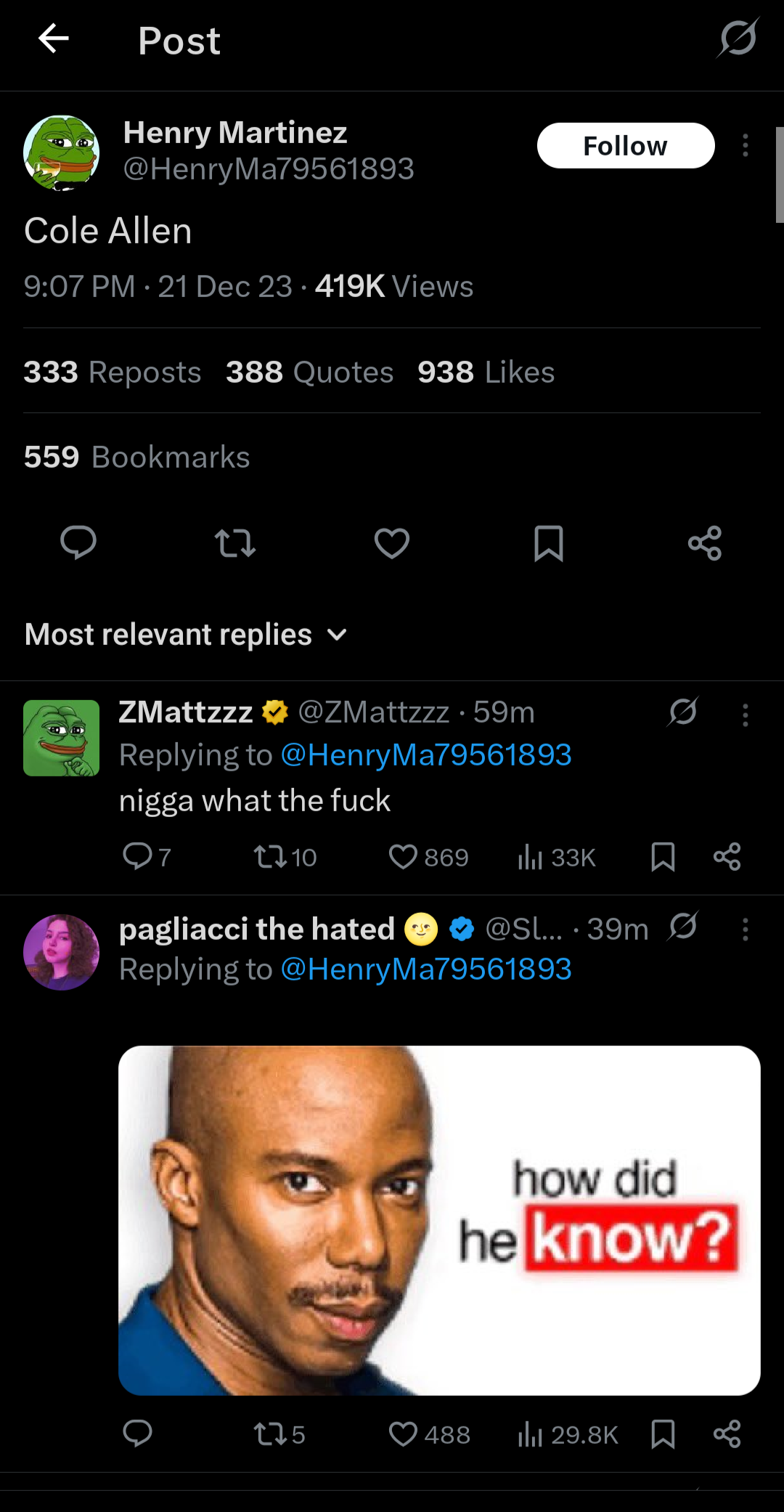Viewport: 784px width, 1512px height.
Task: Repost pagliacci the hated's reply
Action: click(x=279, y=1434)
